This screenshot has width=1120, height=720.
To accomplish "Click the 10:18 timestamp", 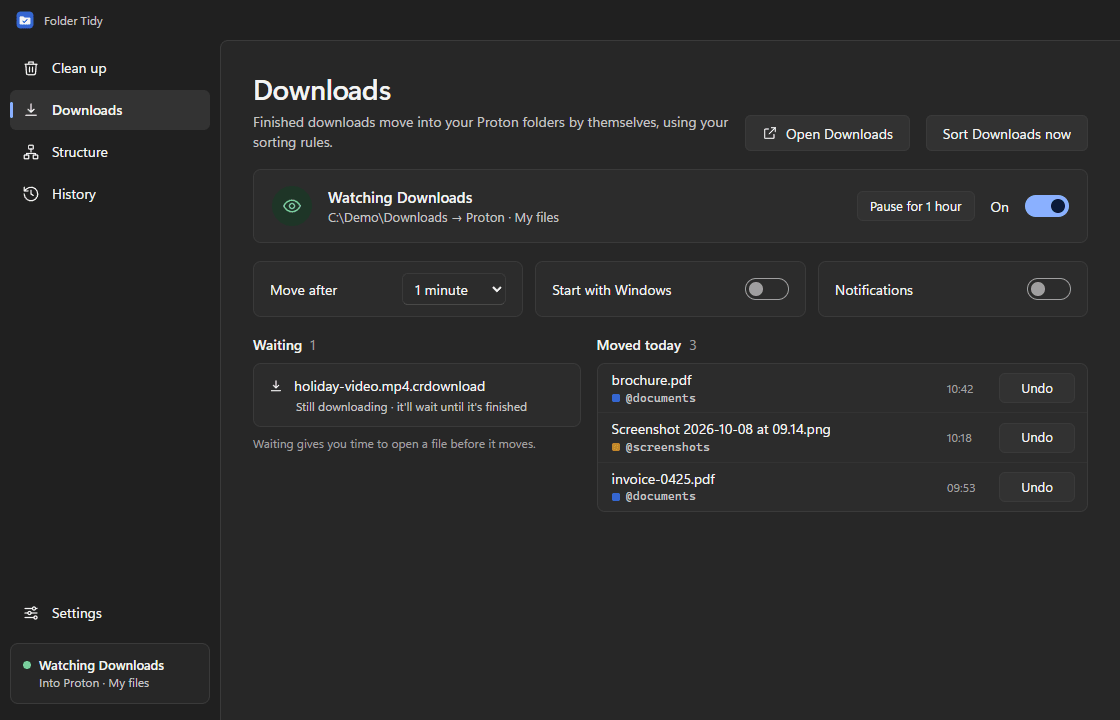I will point(959,439).
